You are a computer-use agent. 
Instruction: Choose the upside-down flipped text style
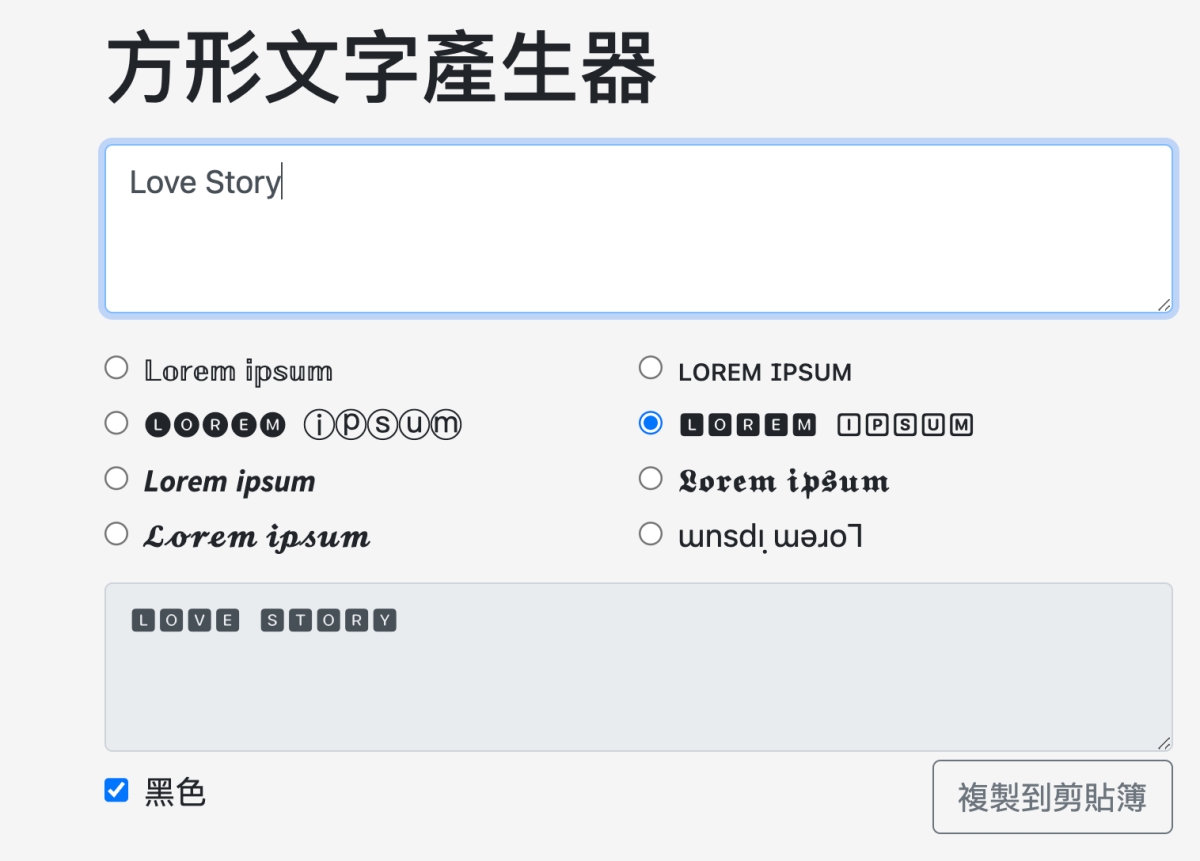click(x=650, y=534)
